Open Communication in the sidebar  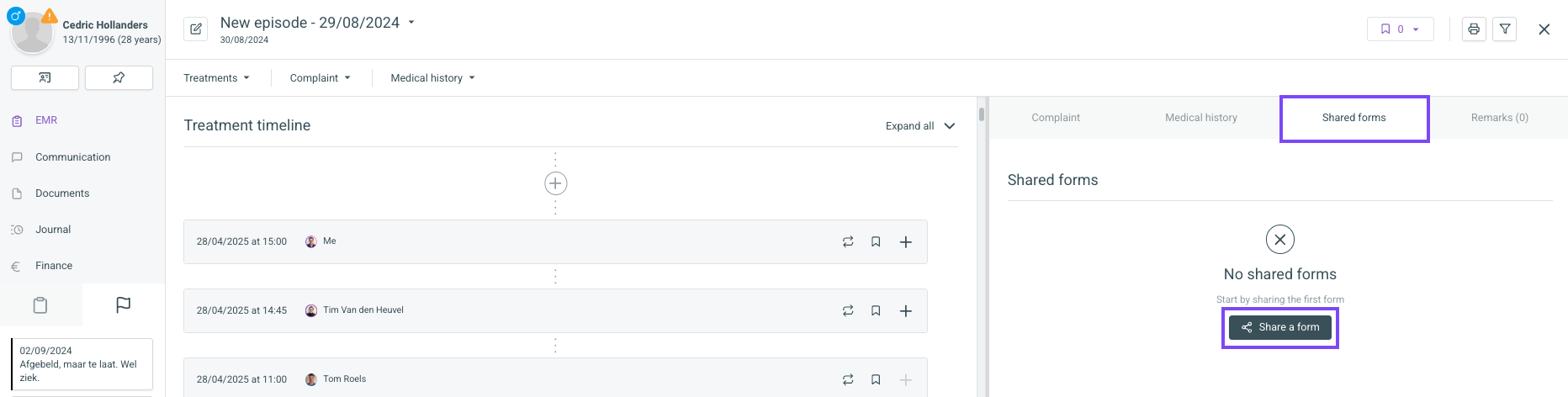point(73,157)
